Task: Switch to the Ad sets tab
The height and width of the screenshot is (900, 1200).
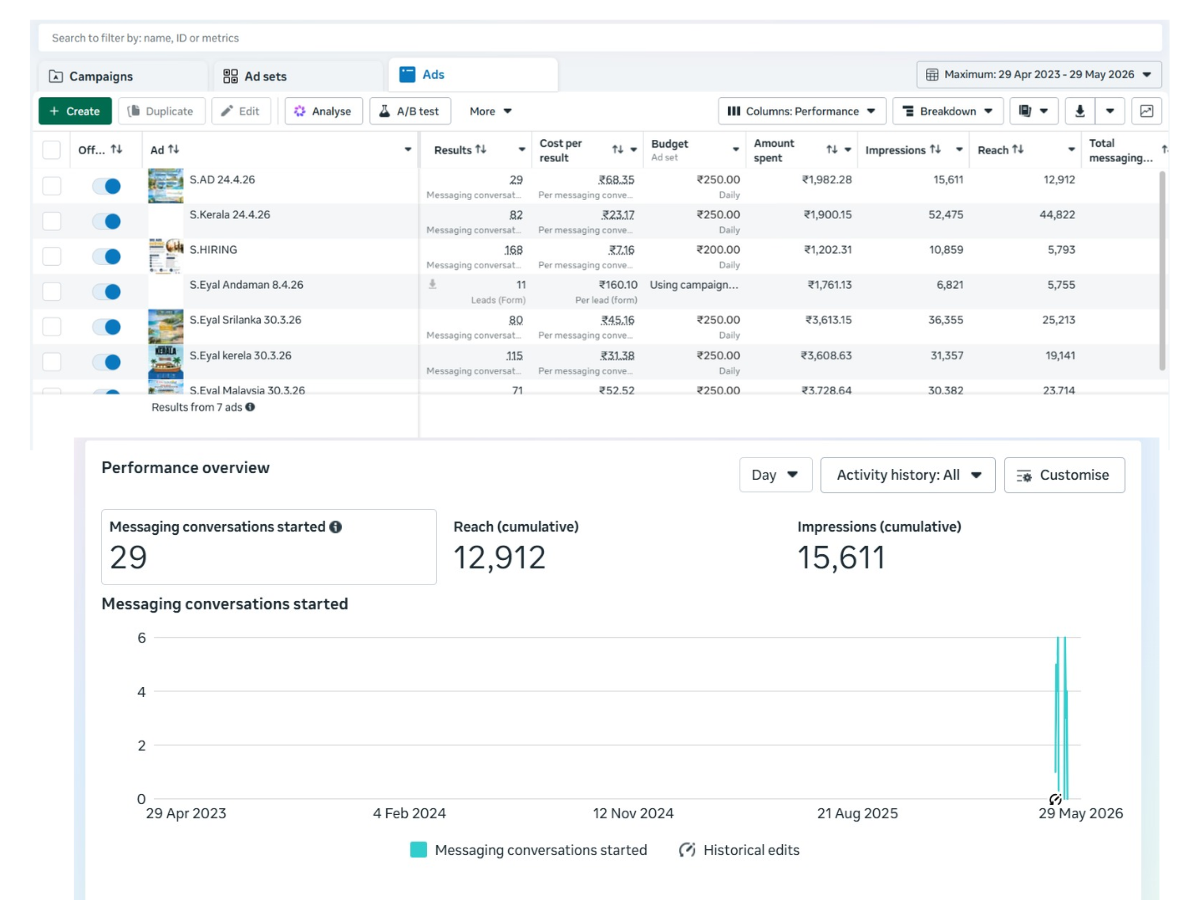Action: click(299, 76)
